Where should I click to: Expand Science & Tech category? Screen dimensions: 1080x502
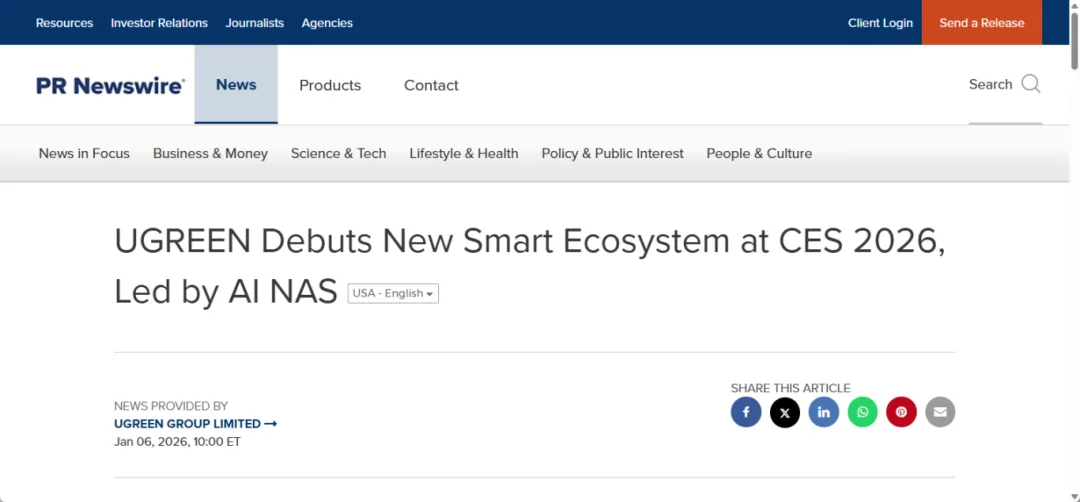coord(338,154)
